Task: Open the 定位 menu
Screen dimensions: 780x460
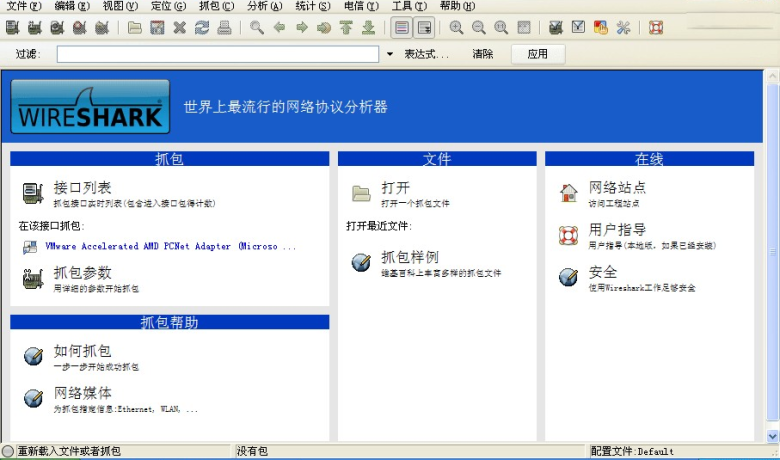Action: tap(169, 6)
